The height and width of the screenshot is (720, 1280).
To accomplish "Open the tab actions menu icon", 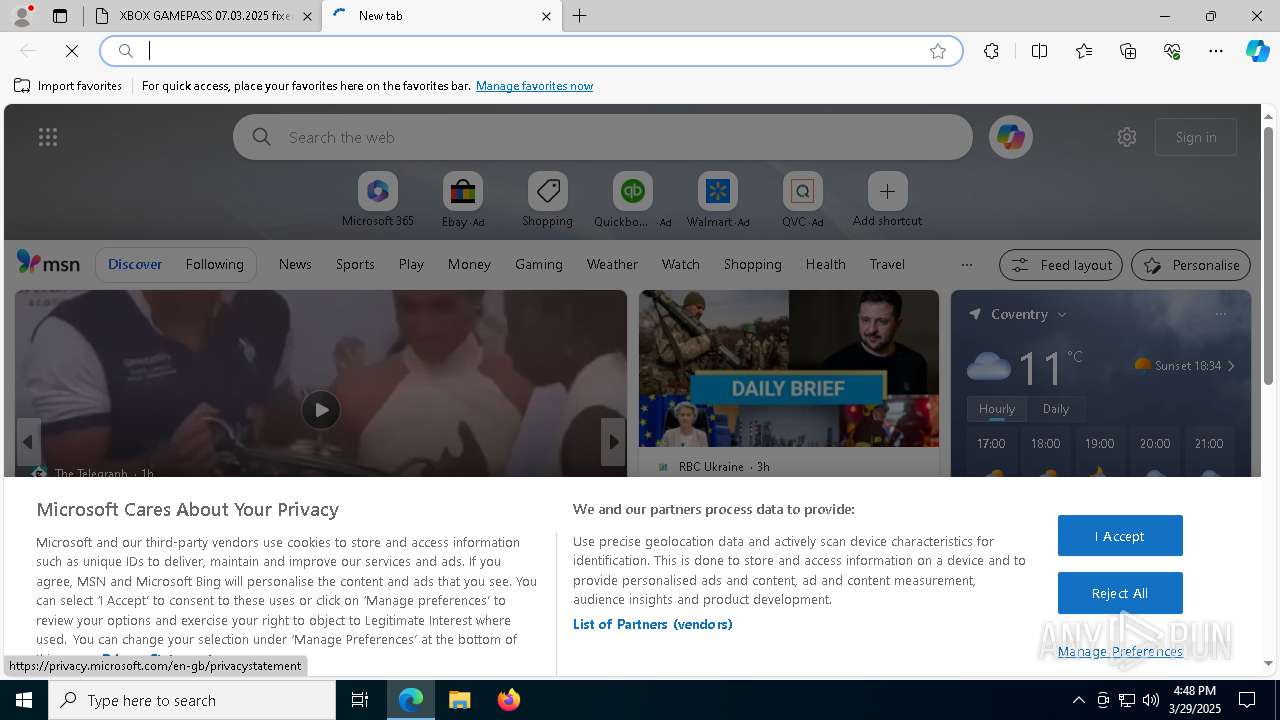I will (60, 16).
